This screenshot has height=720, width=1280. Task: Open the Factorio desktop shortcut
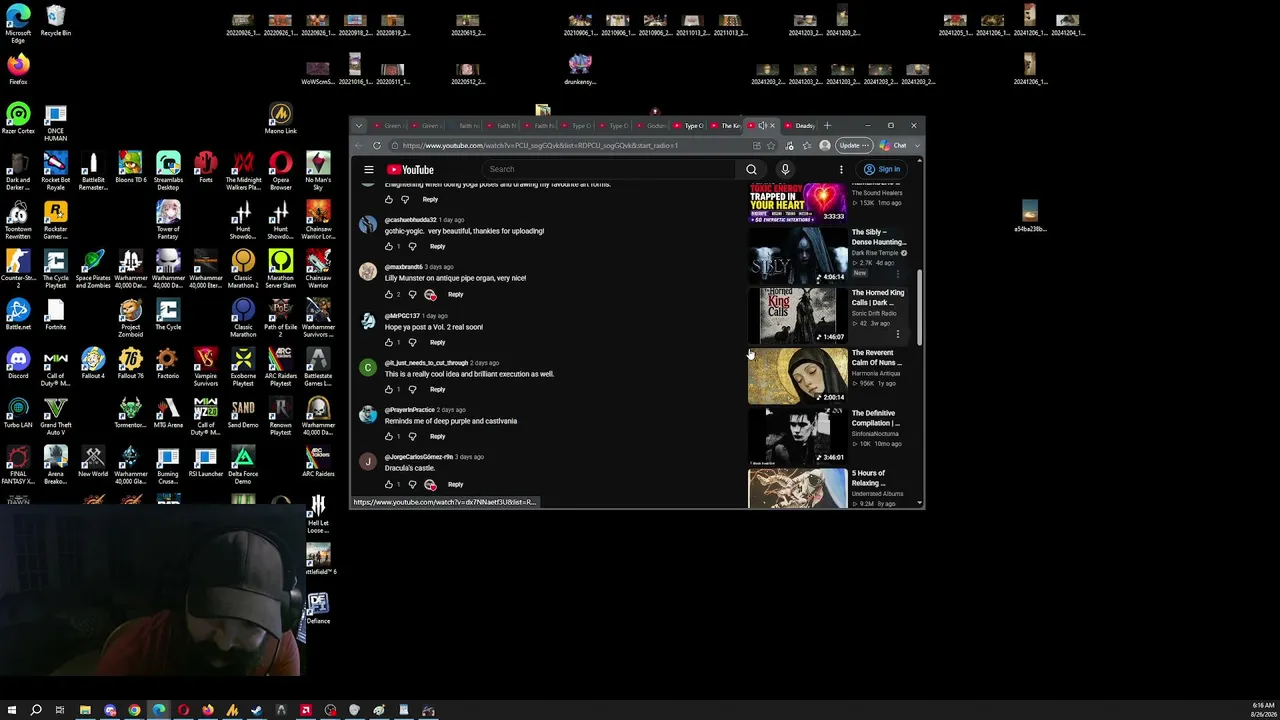(168, 362)
